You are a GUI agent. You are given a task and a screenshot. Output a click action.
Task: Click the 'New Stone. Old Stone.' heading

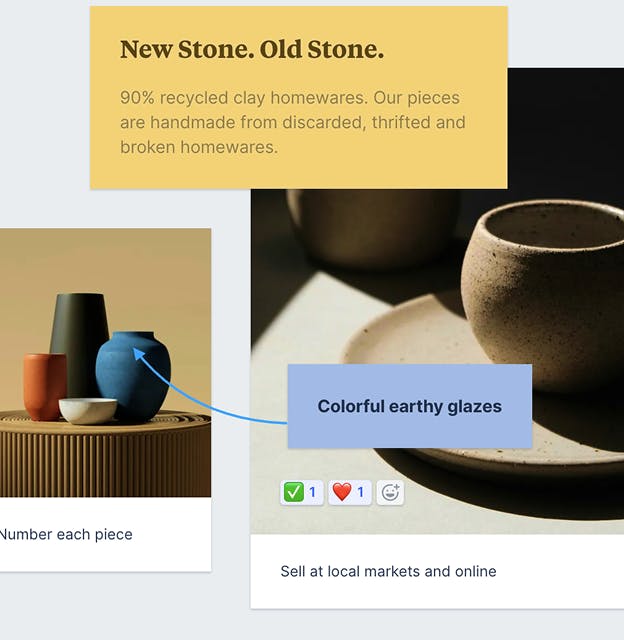point(252,50)
